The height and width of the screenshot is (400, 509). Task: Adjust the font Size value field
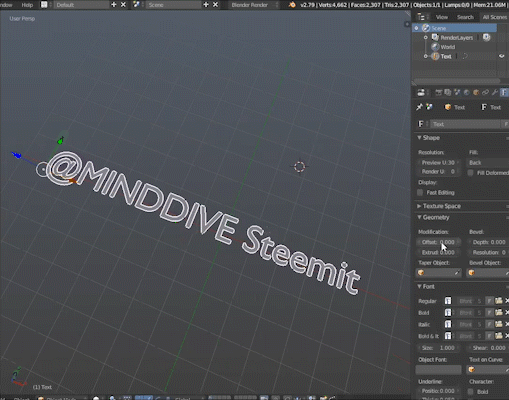click(438, 348)
